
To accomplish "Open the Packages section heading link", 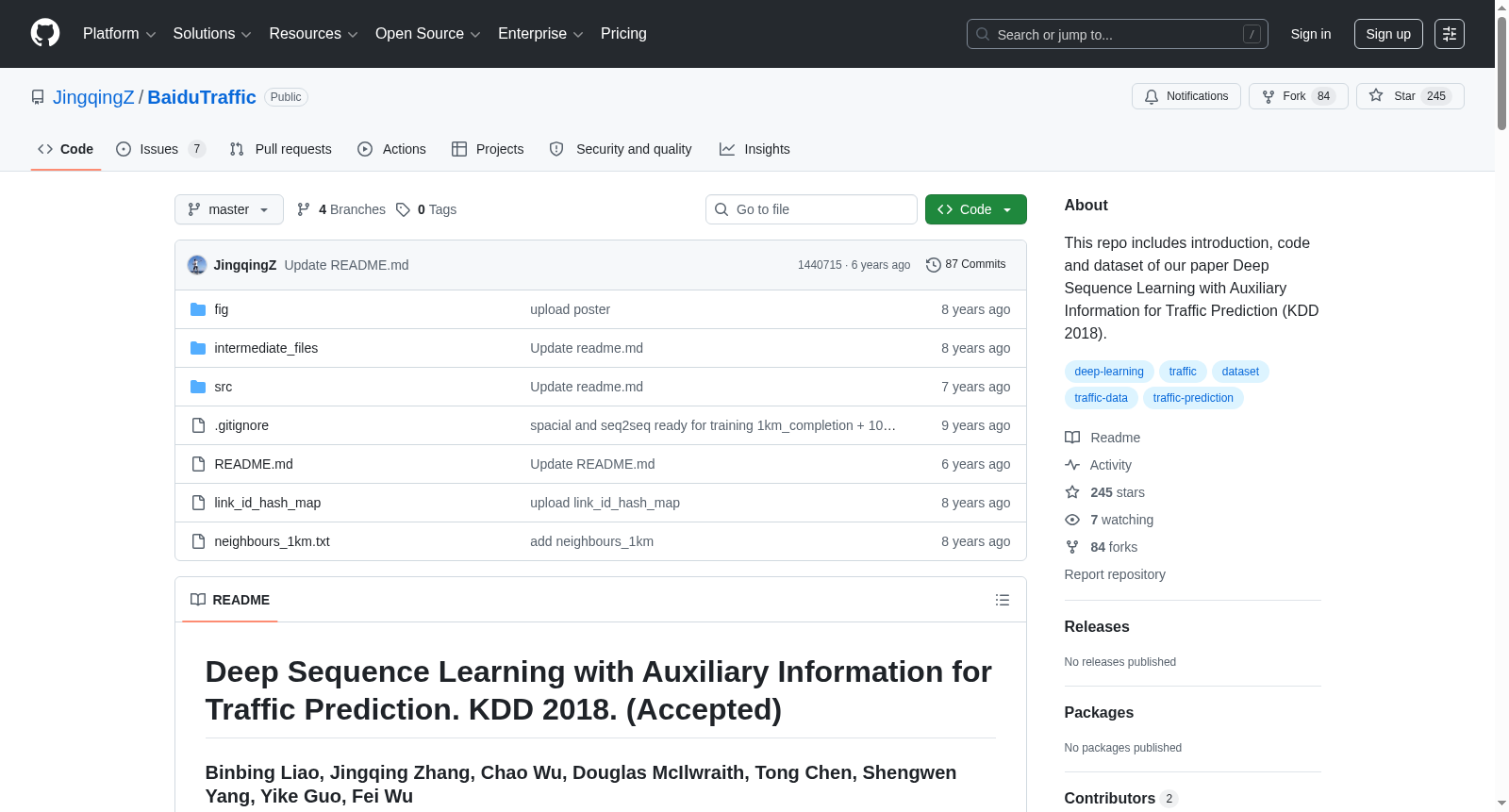I will 1099,713.
